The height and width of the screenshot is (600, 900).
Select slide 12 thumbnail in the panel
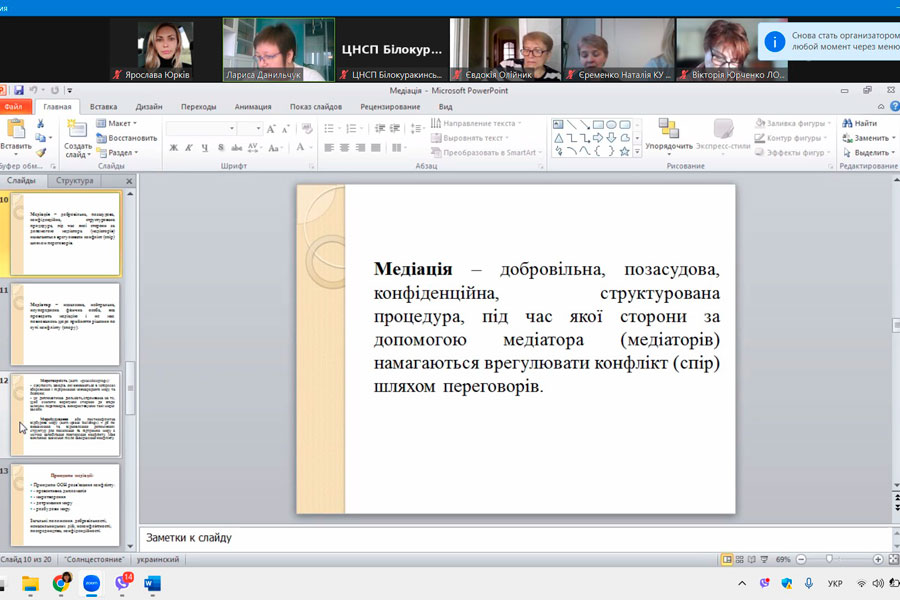coord(65,414)
